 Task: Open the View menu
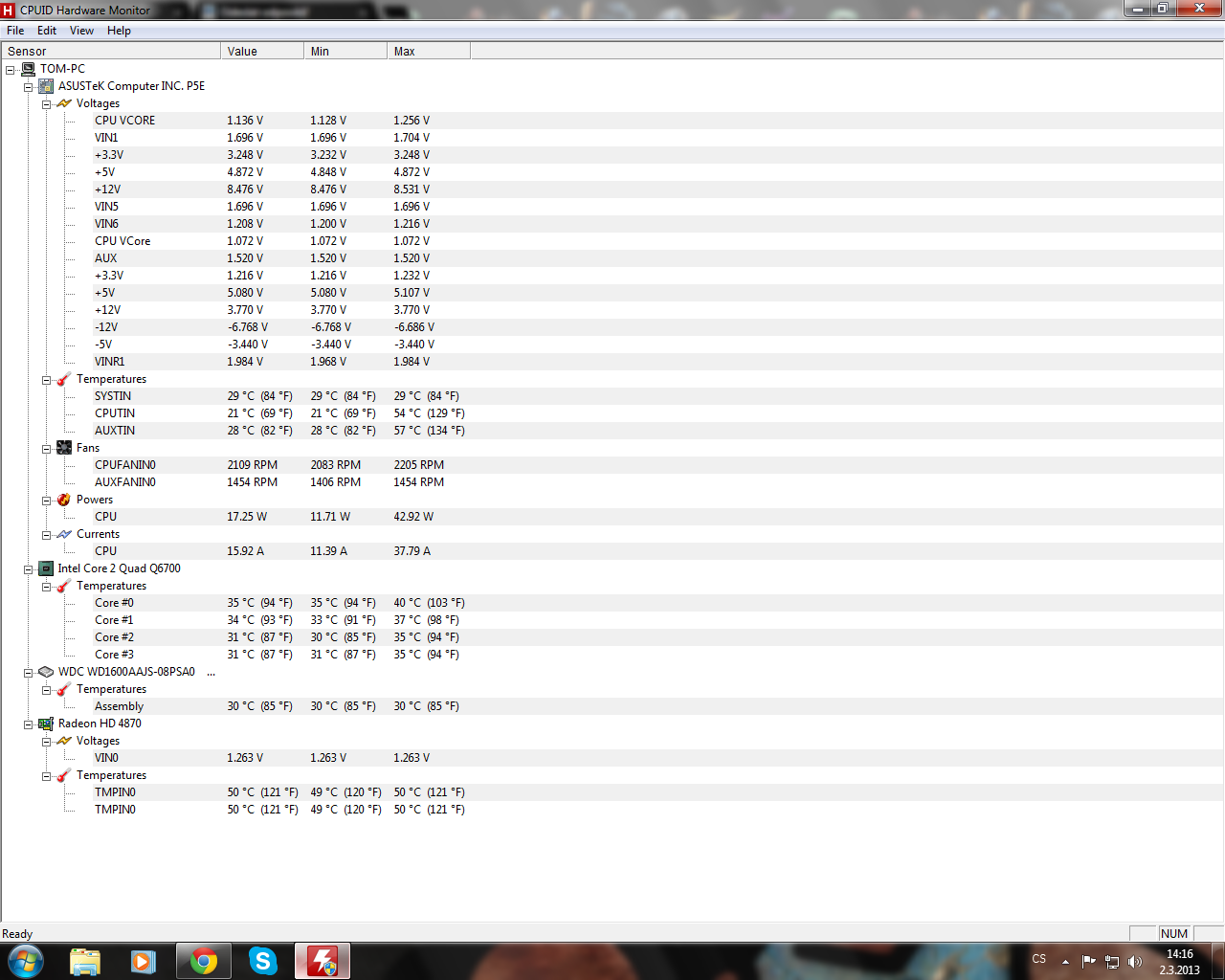[81, 31]
